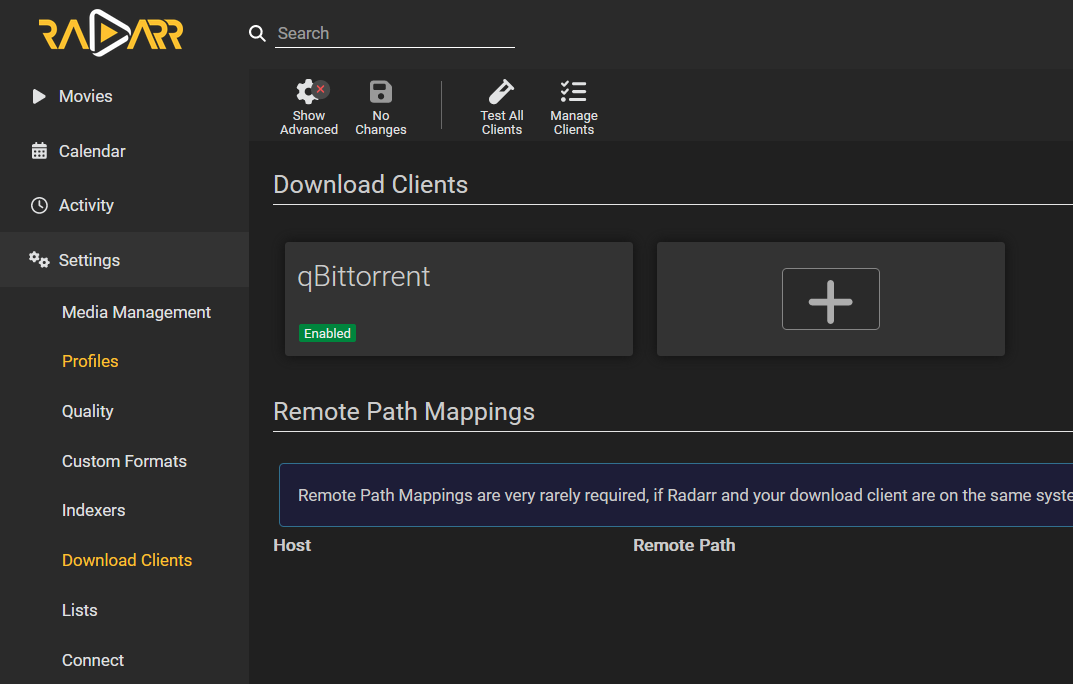Go to Profiles settings
Viewport: 1073px width, 684px height.
[90, 361]
